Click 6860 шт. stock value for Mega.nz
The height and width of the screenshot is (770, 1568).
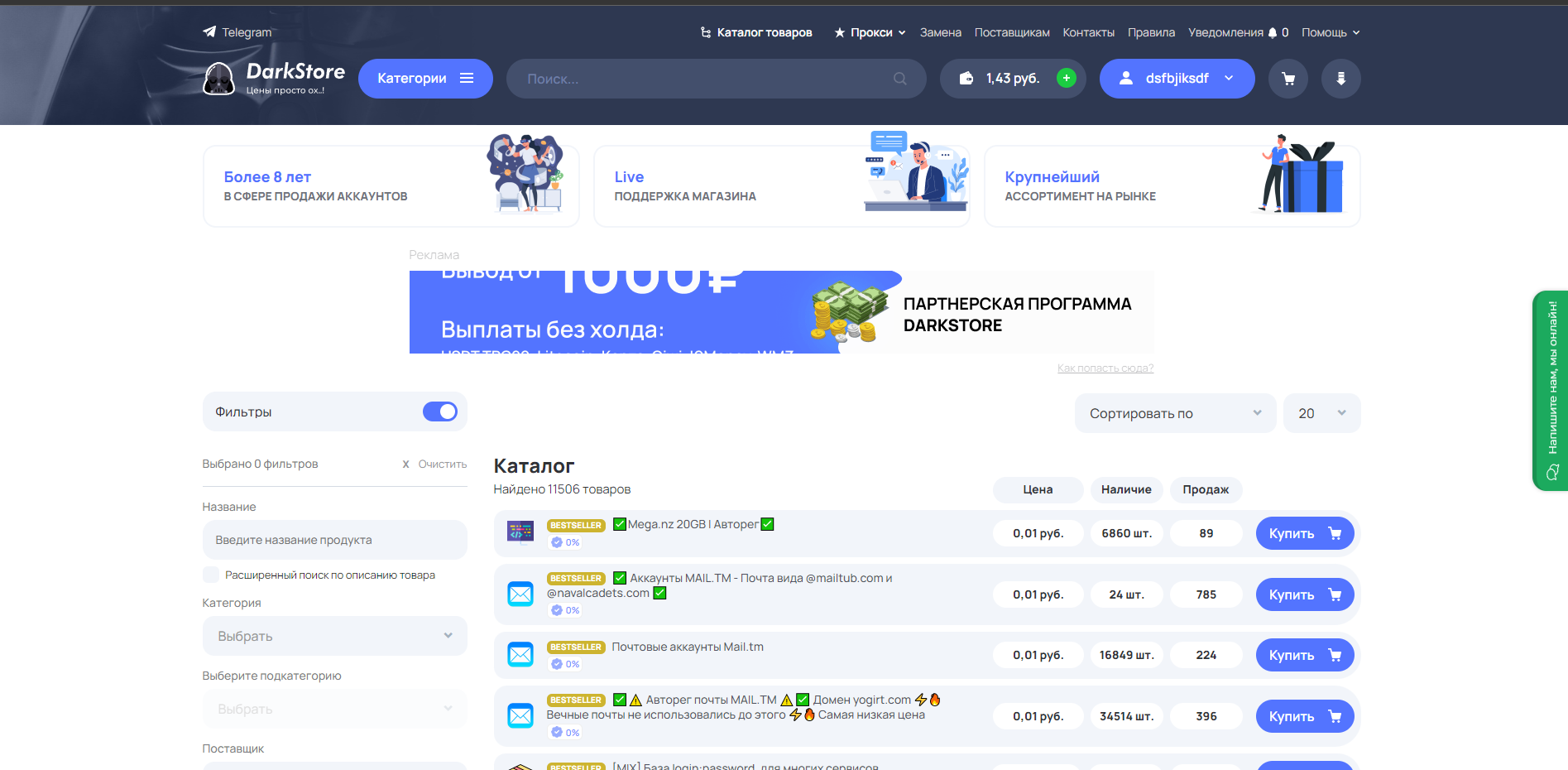(1126, 533)
